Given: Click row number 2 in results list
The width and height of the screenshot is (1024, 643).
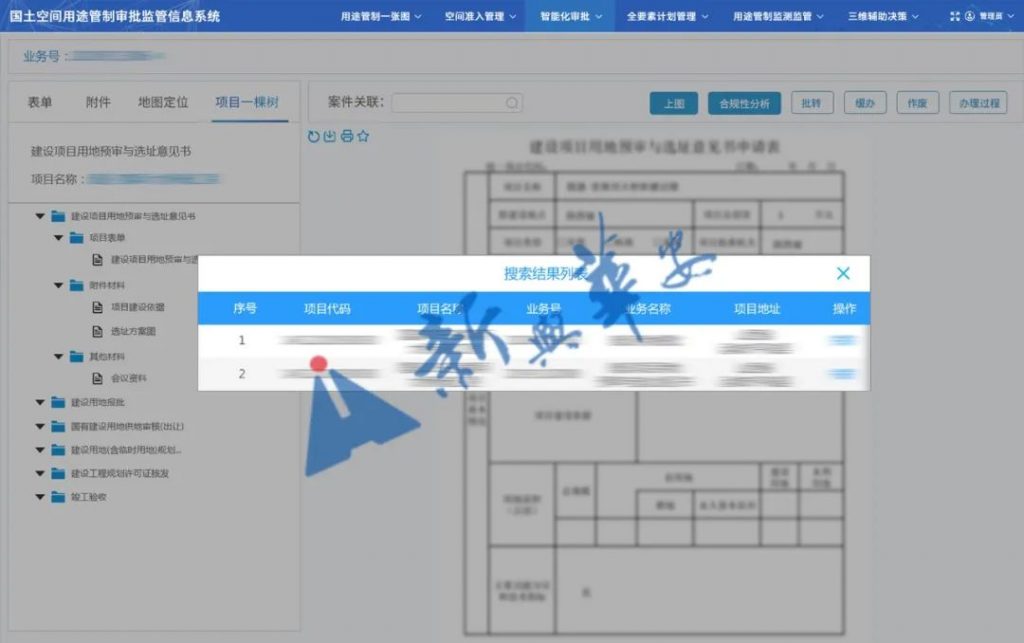Looking at the screenshot, I should point(242,373).
